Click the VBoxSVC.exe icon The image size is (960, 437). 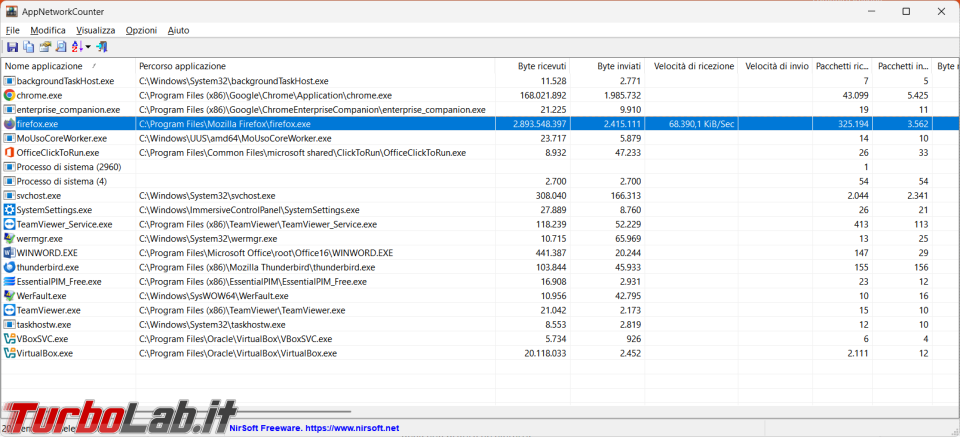click(9, 339)
